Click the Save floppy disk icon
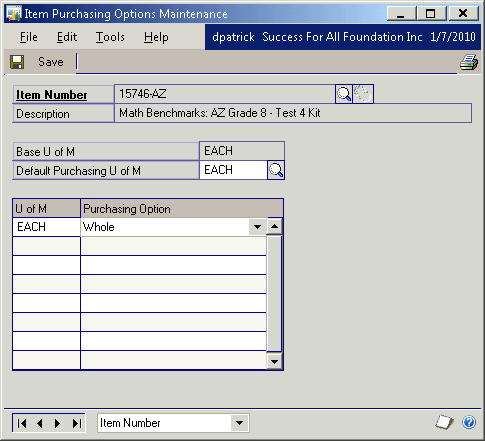 17,62
